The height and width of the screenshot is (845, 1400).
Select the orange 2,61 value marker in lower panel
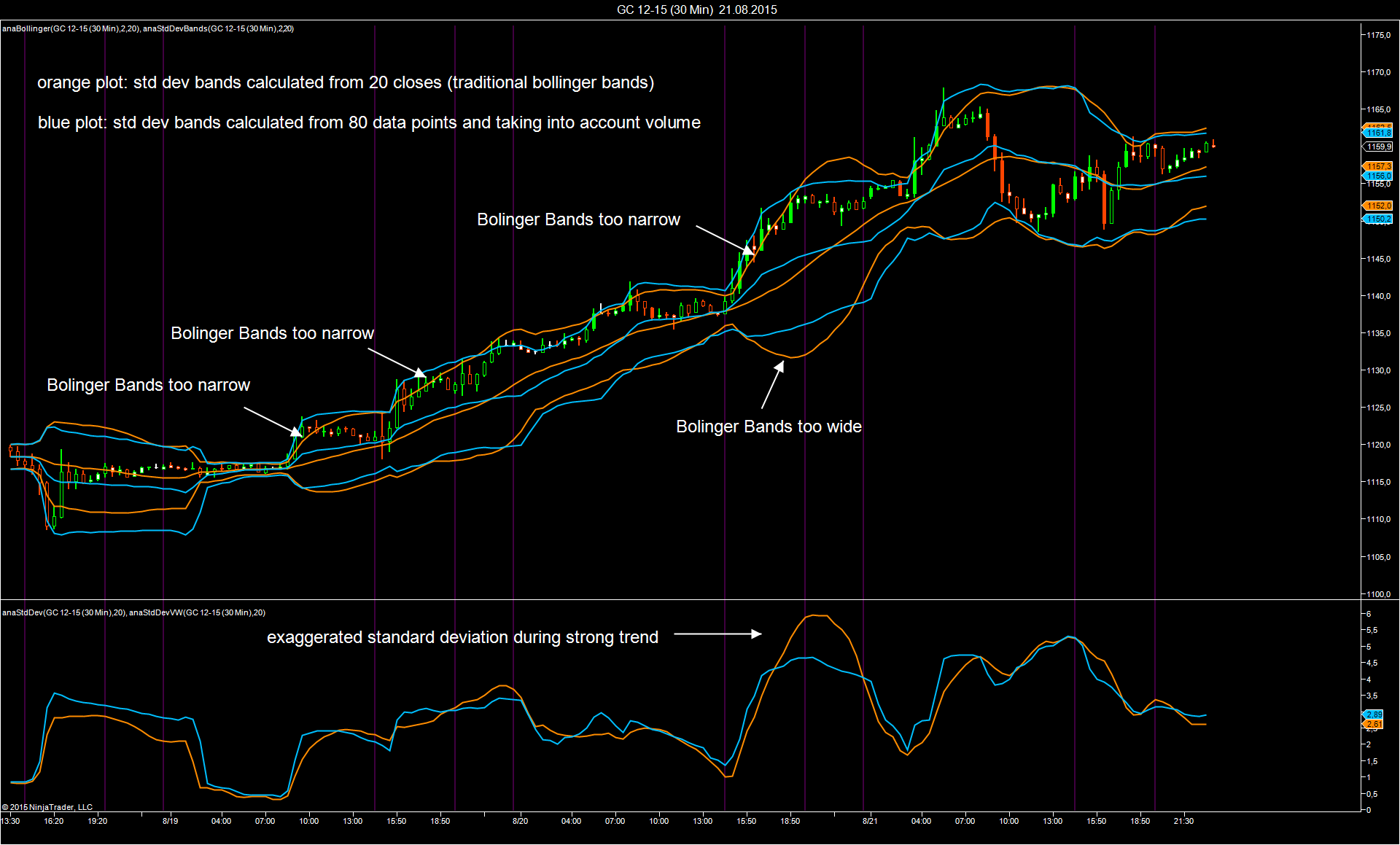(1373, 724)
